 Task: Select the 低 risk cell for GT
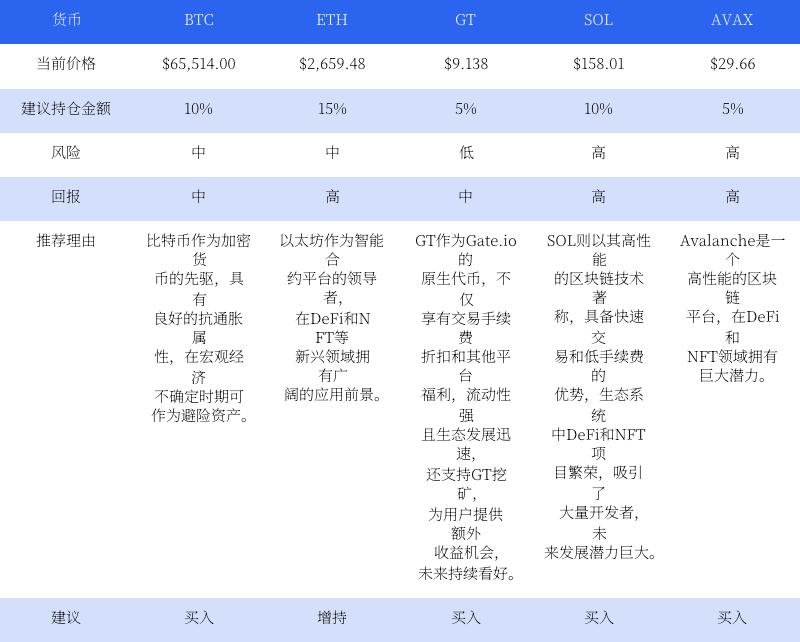coord(466,153)
